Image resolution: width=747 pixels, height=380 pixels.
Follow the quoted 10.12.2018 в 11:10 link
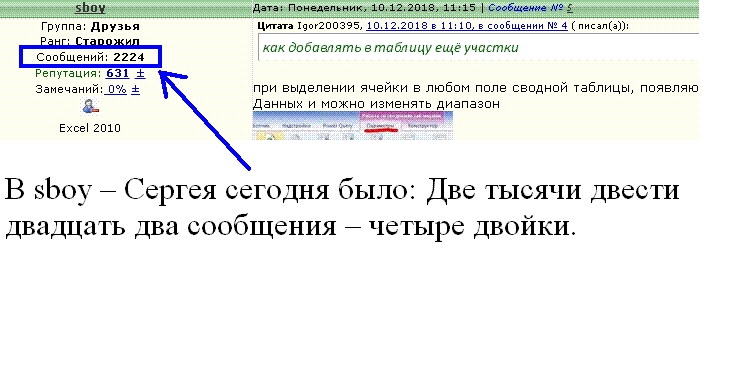tap(466, 26)
